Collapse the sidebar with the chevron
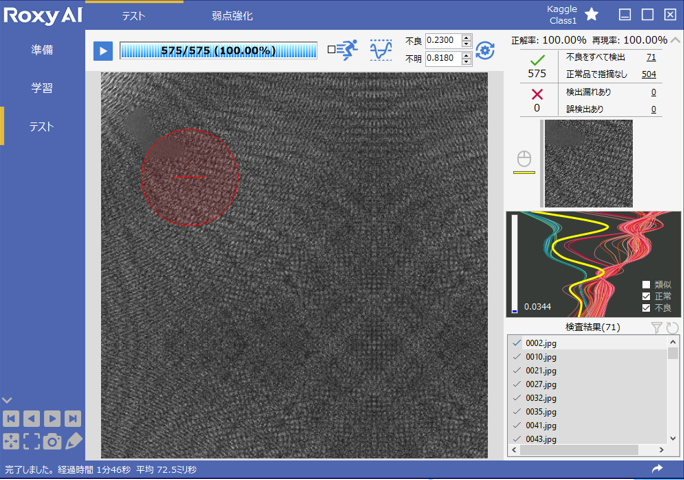 coord(8,401)
